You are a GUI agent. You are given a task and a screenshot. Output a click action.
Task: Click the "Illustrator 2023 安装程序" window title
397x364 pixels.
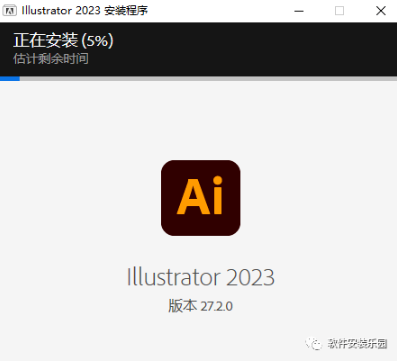coord(85,11)
